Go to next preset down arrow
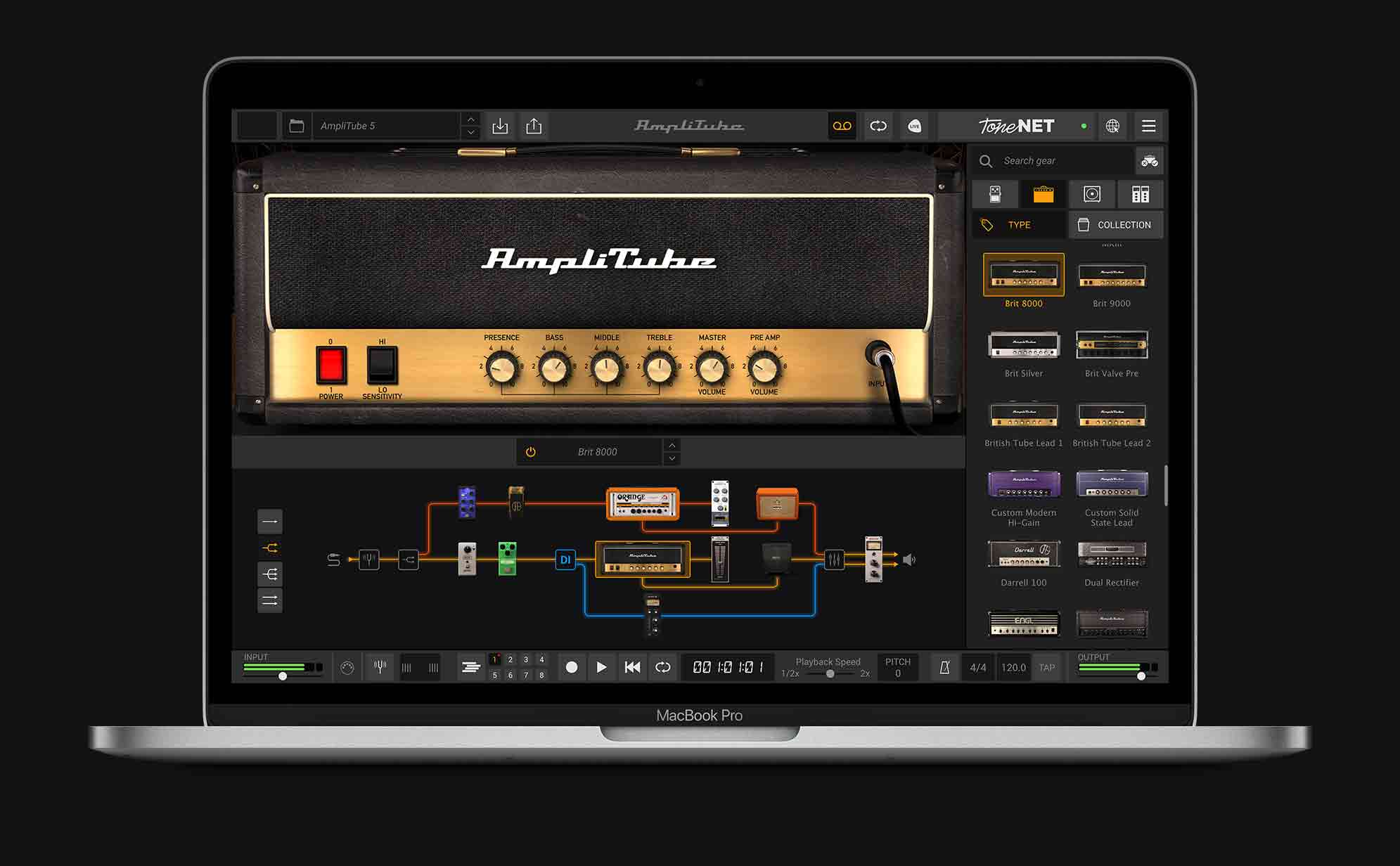 pyautogui.click(x=471, y=132)
